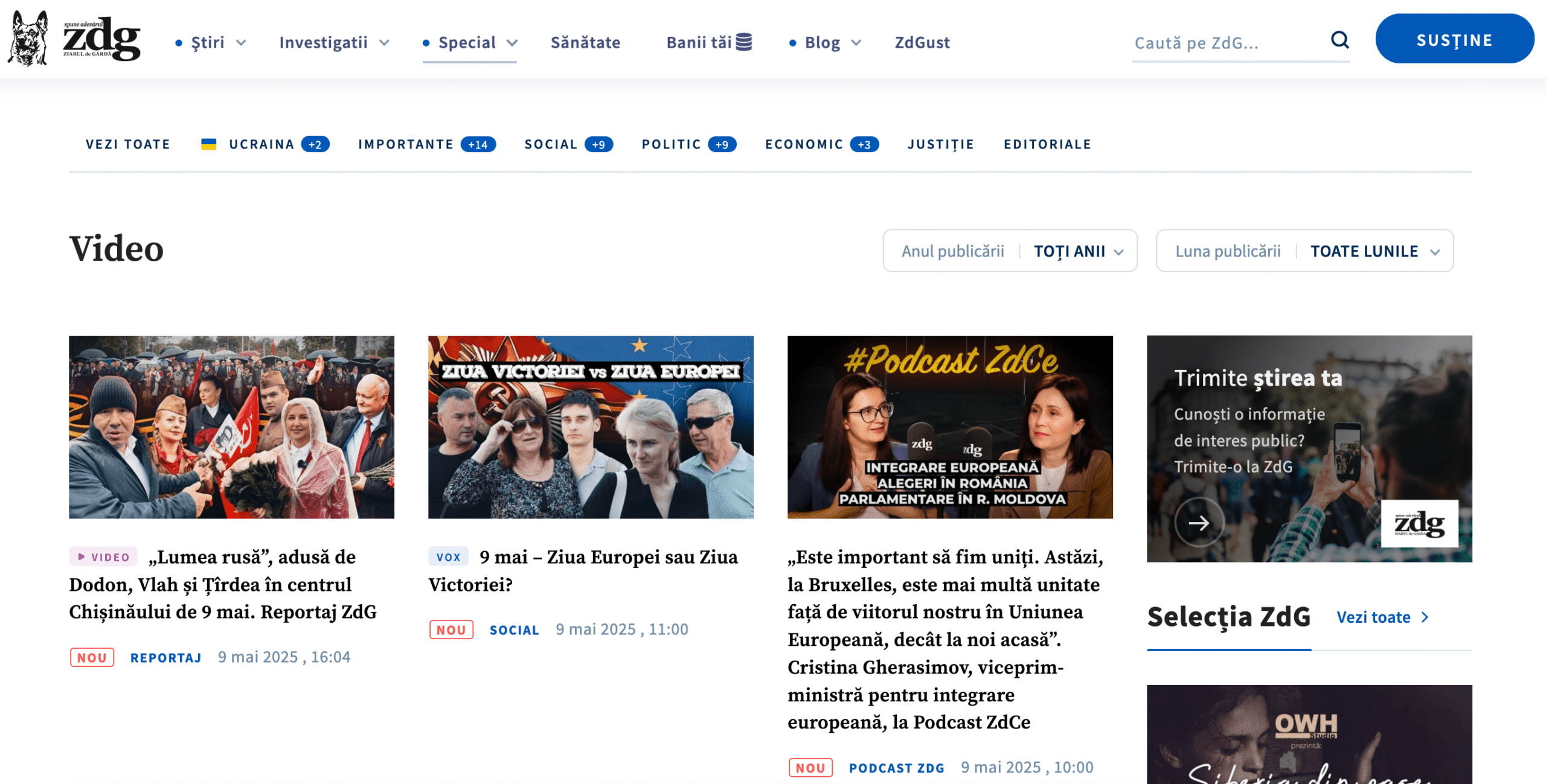Open the Podcast ZdCe video thumbnail
Screen dimensions: 1546x784
coord(949,427)
